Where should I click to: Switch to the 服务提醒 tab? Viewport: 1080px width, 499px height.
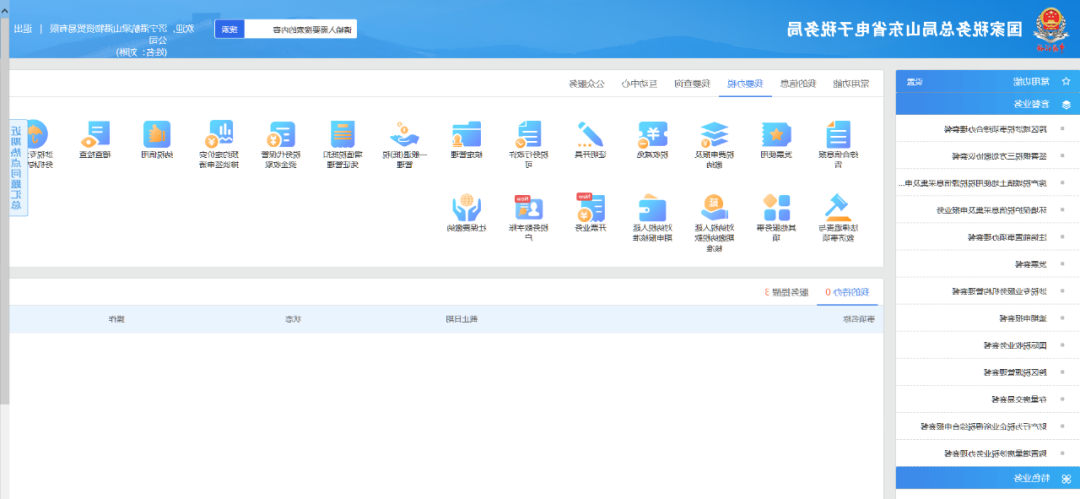787,292
